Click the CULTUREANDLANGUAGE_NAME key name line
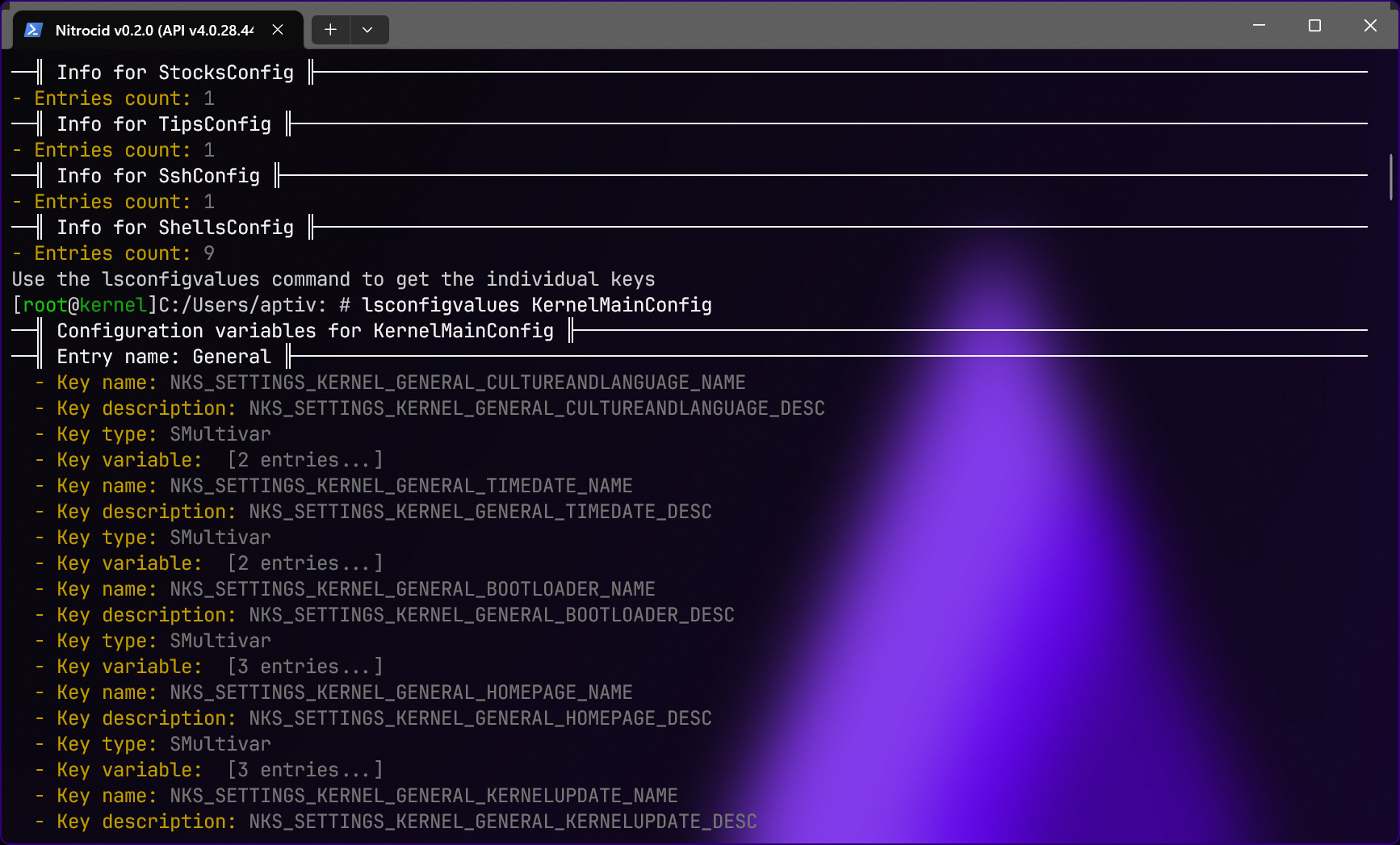 [x=457, y=383]
